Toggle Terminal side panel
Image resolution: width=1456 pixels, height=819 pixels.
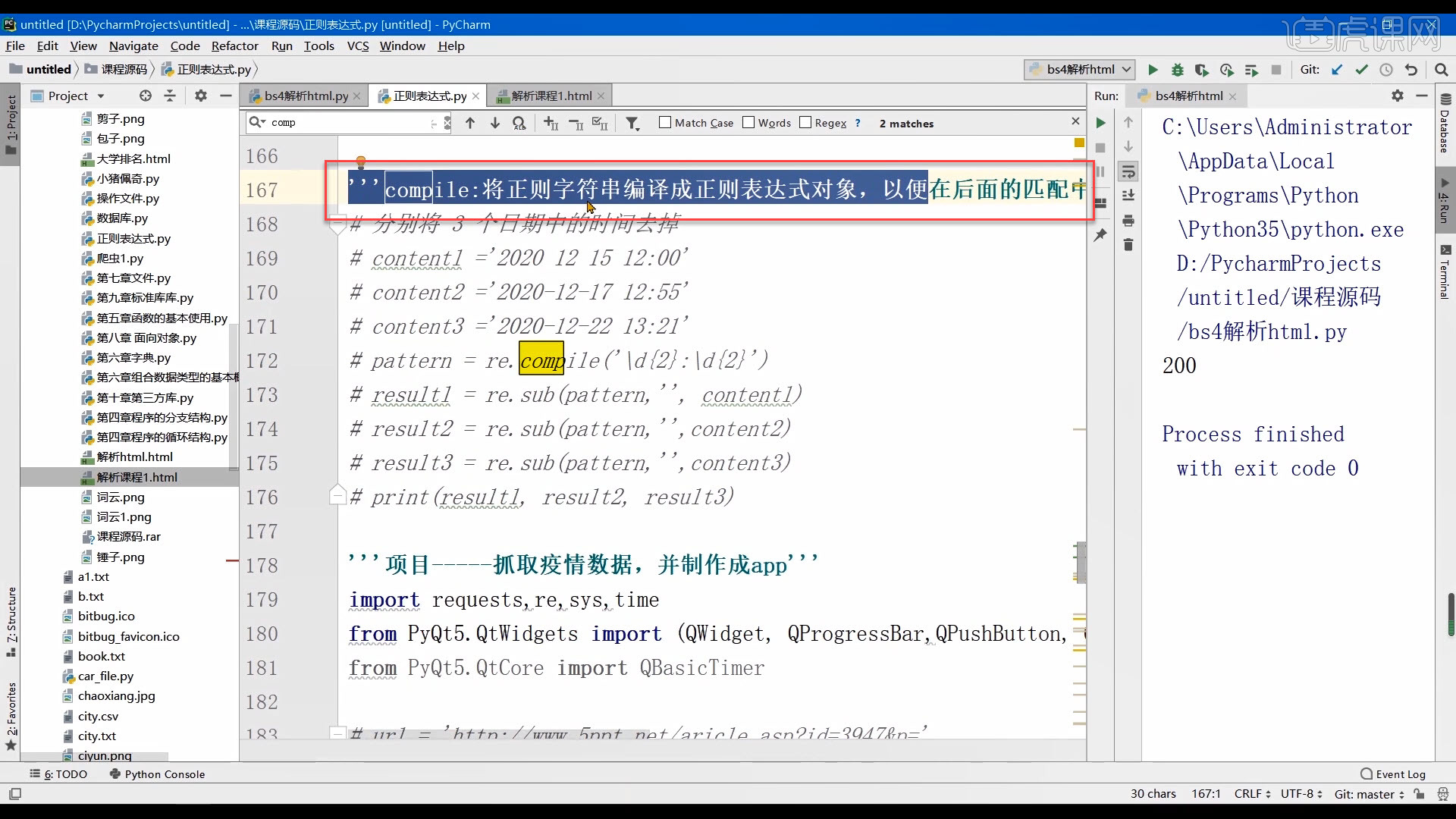point(1445,271)
